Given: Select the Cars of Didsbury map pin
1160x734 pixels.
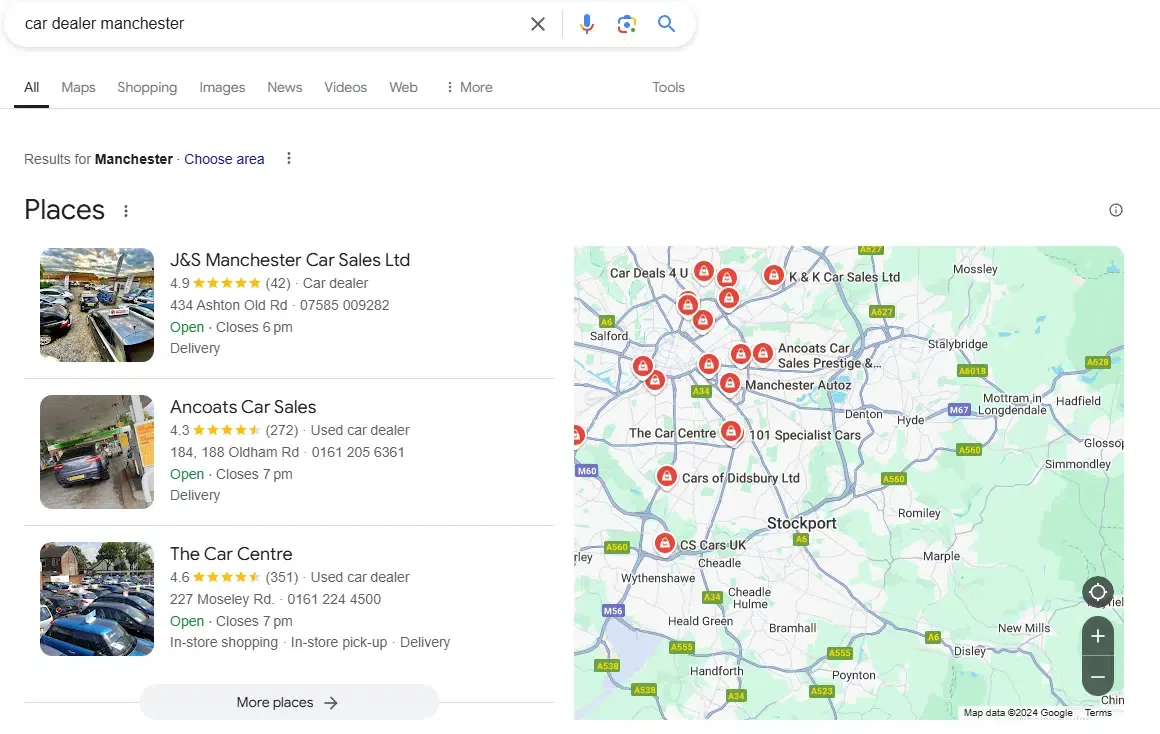Looking at the screenshot, I should click(667, 476).
